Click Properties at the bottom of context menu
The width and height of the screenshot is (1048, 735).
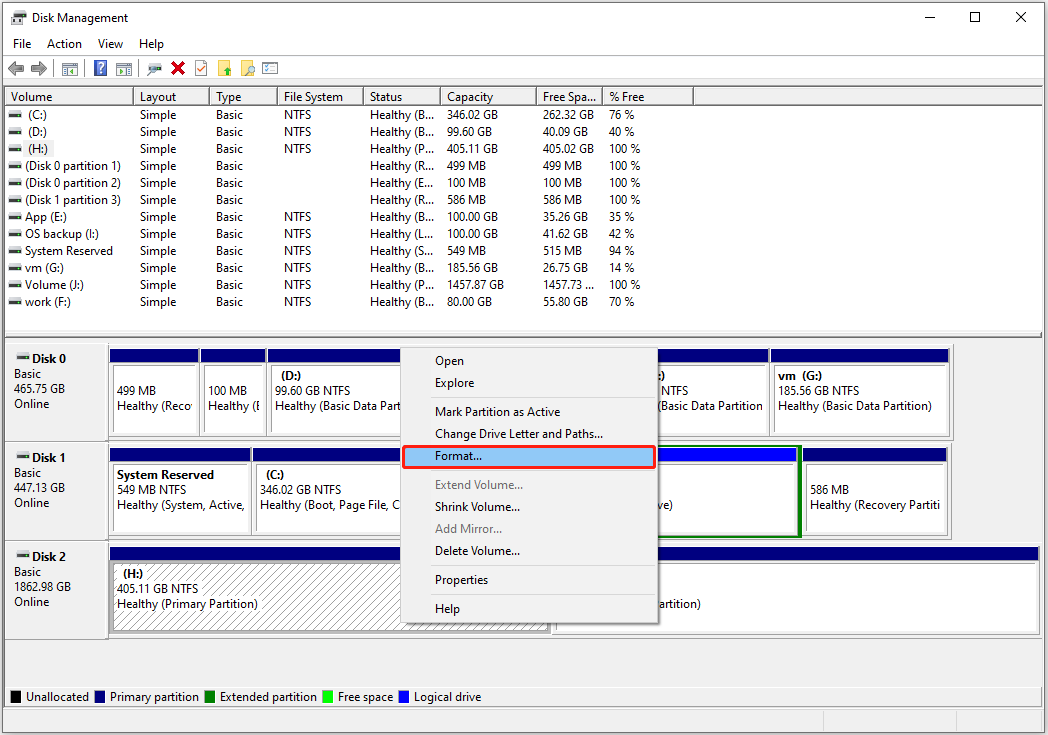click(x=461, y=579)
